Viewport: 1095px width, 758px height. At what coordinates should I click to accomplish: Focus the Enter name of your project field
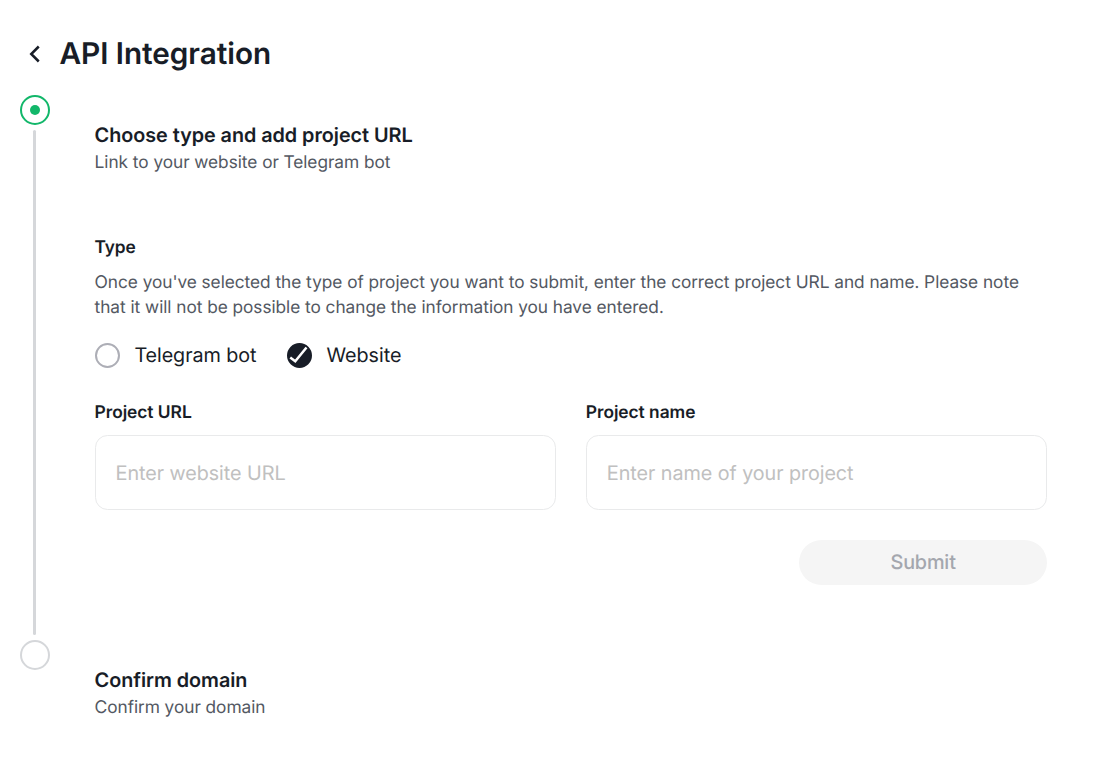[x=816, y=473]
